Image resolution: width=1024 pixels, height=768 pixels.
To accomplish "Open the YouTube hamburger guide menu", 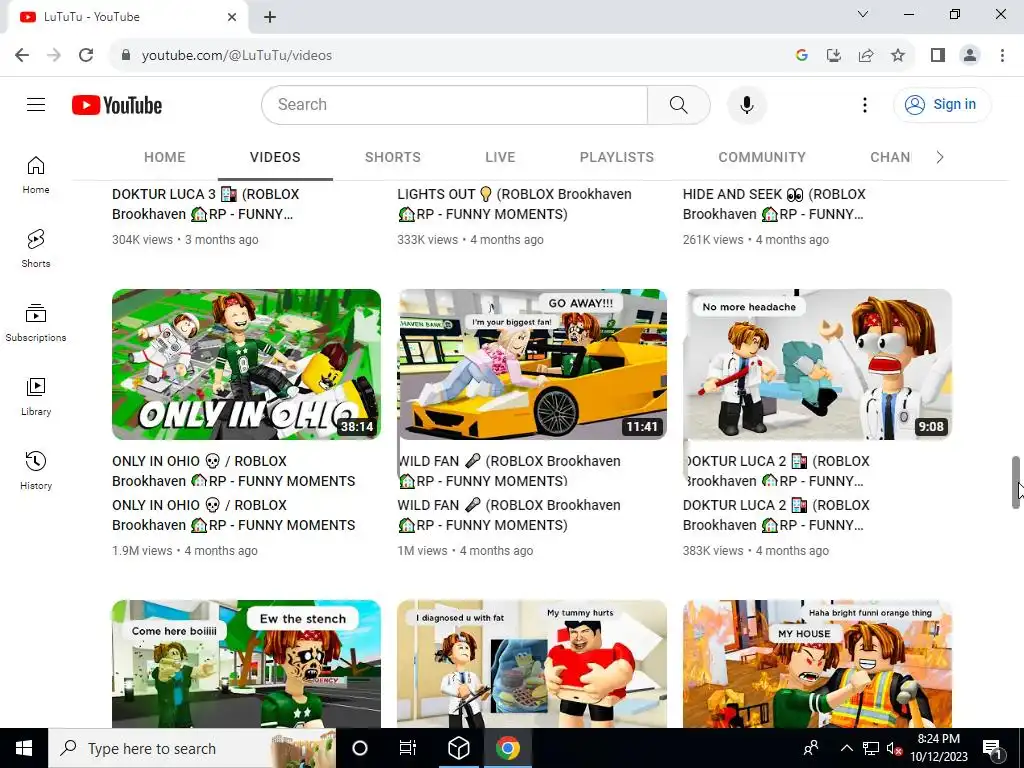I will [36, 104].
